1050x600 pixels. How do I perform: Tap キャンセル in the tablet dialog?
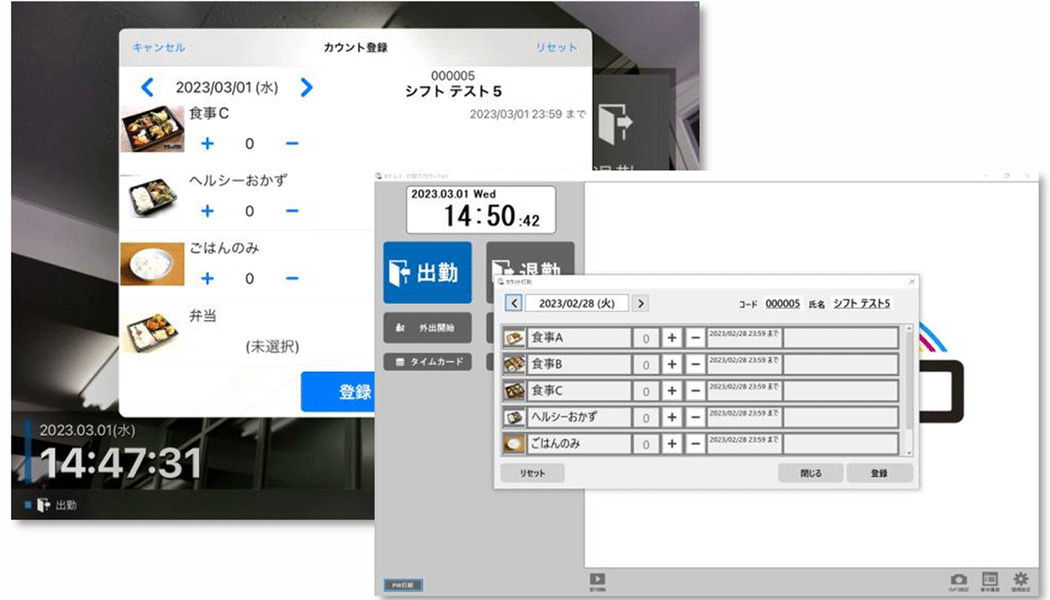coord(158,47)
